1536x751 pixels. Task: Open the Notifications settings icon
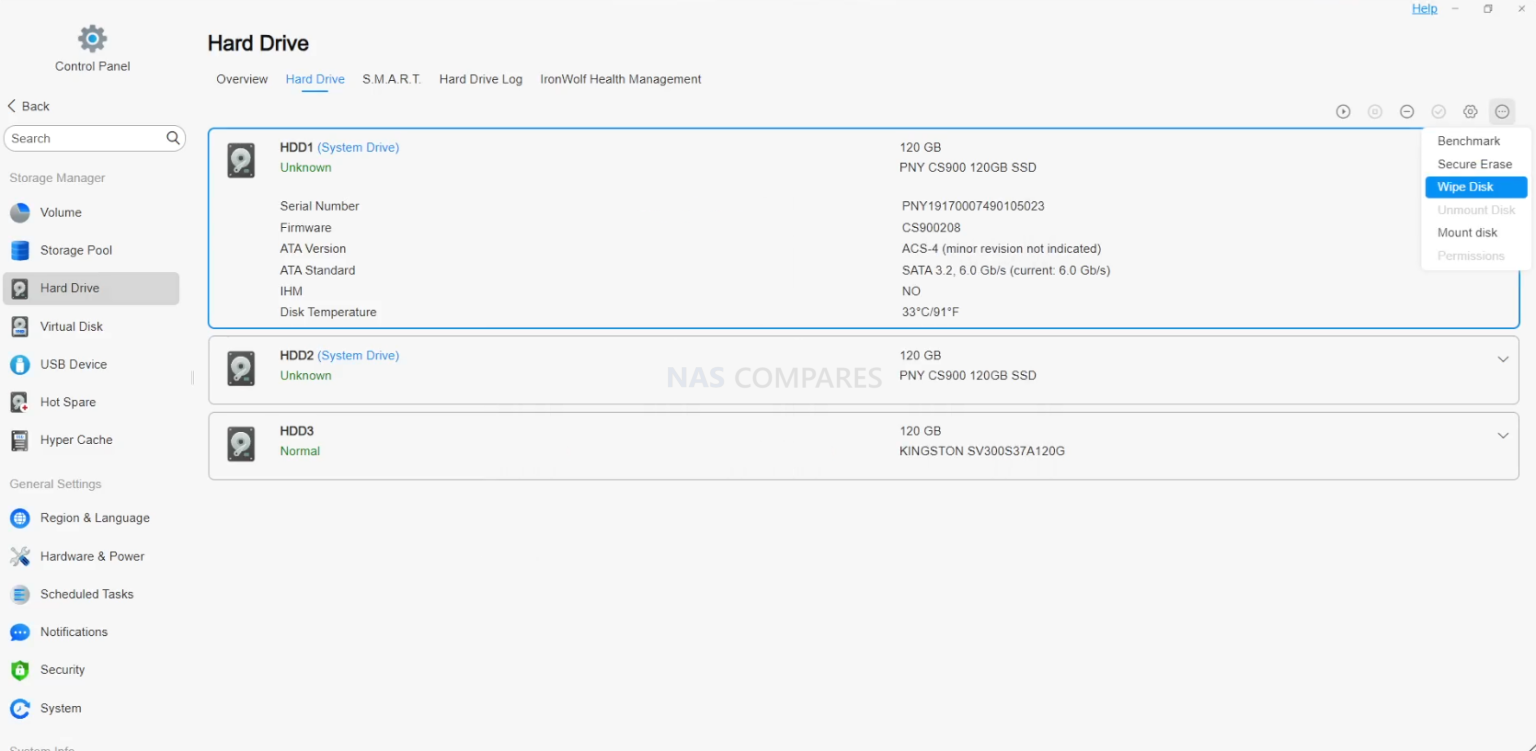tap(20, 631)
